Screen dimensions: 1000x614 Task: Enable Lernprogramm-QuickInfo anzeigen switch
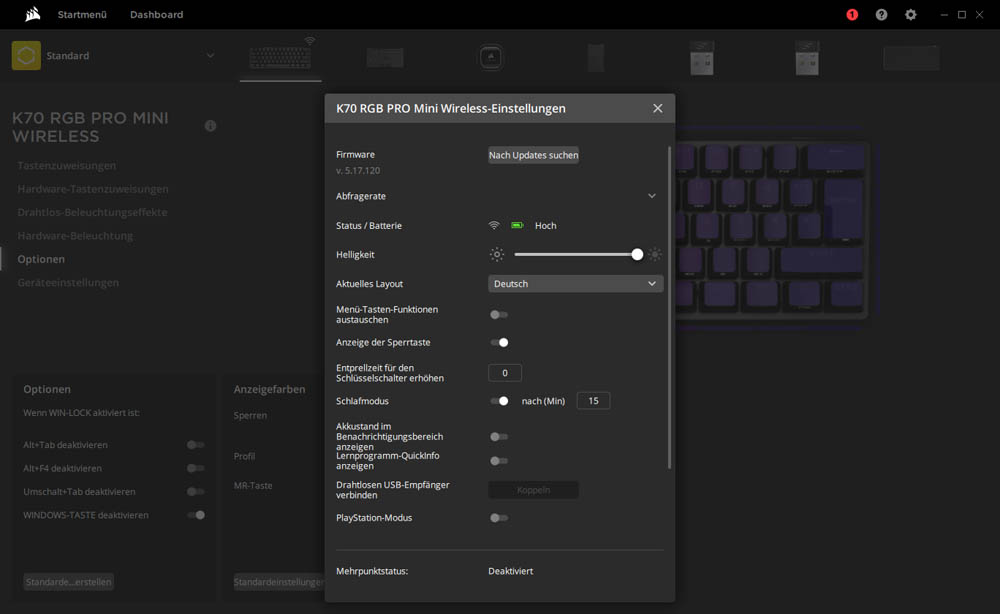pos(499,460)
